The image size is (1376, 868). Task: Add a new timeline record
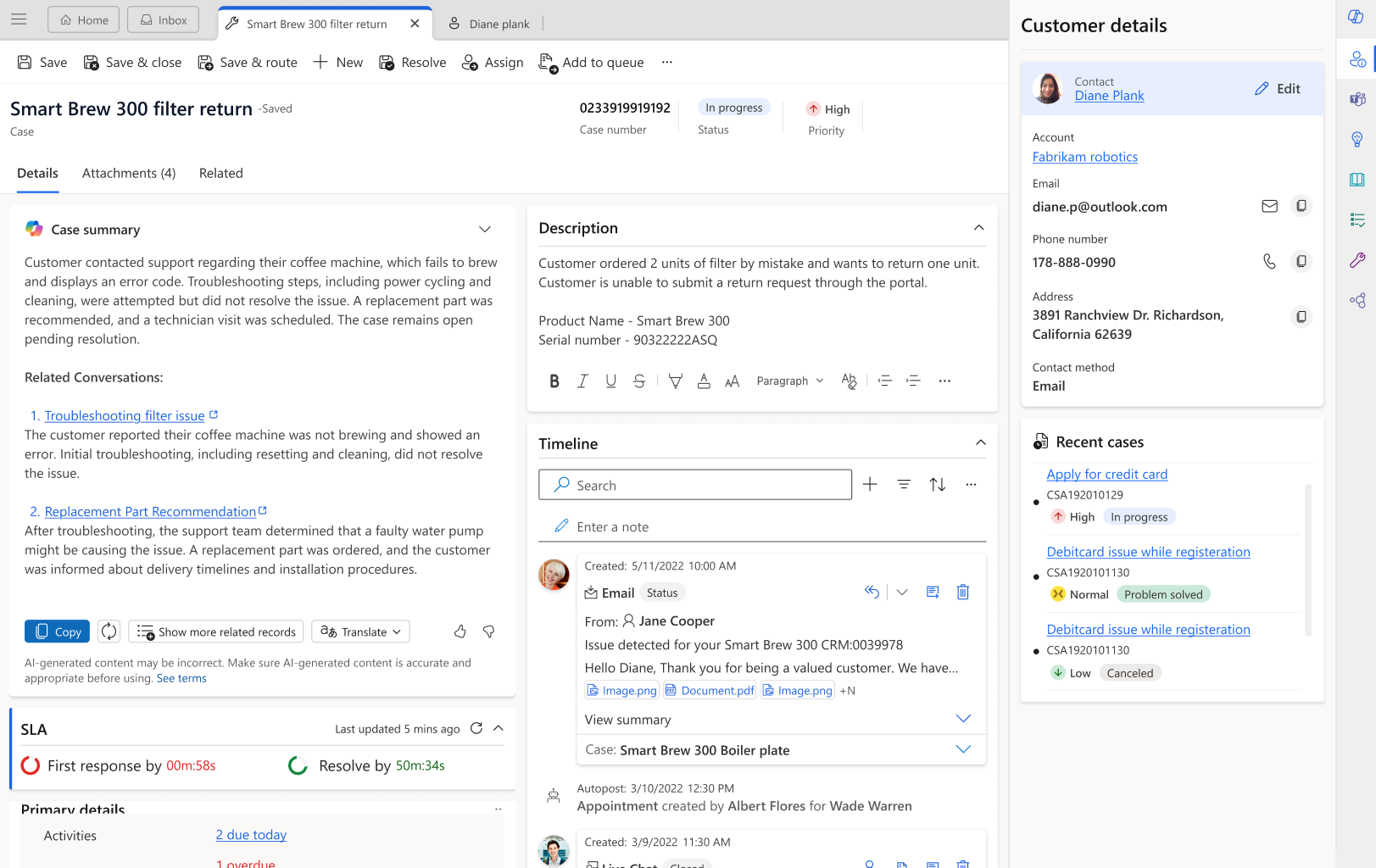[x=870, y=485]
